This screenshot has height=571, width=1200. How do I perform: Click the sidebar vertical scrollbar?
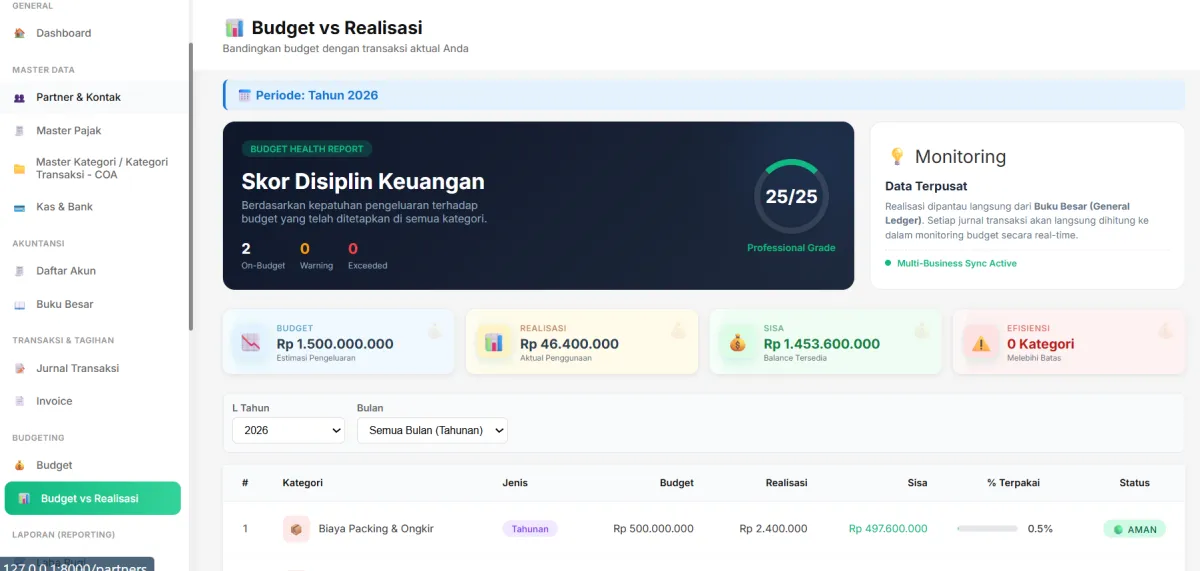point(190,187)
